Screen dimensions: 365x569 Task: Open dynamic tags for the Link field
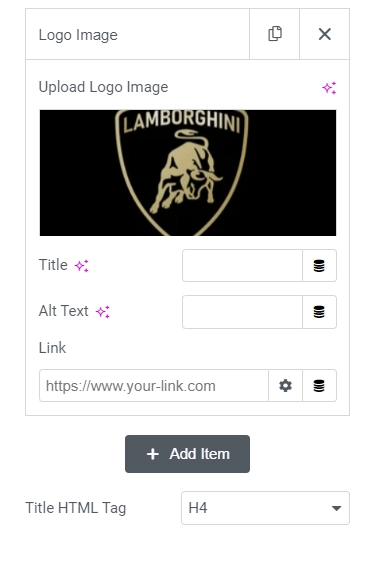(319, 385)
